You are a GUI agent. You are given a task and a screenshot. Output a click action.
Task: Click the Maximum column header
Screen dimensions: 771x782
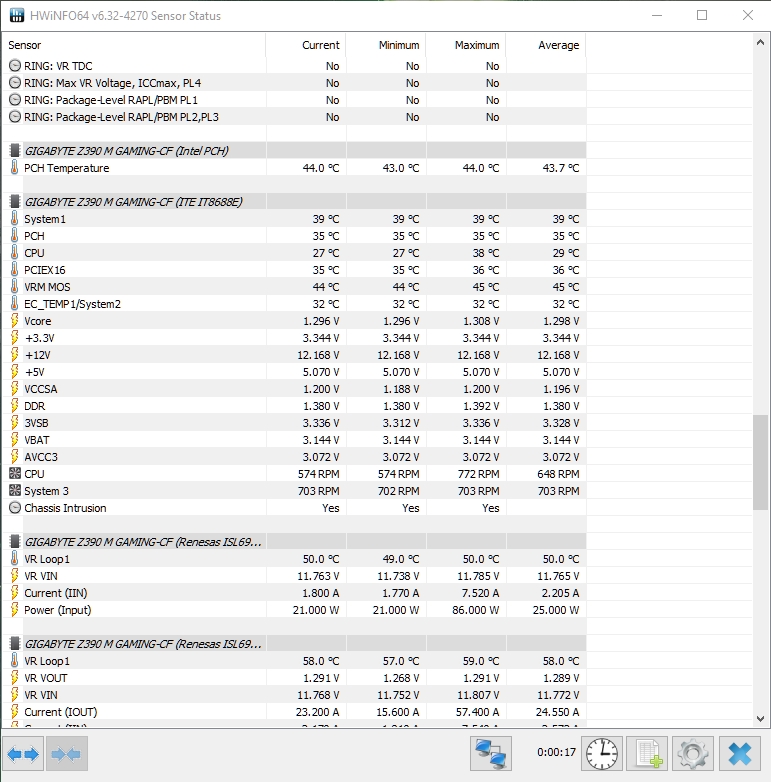[466, 45]
